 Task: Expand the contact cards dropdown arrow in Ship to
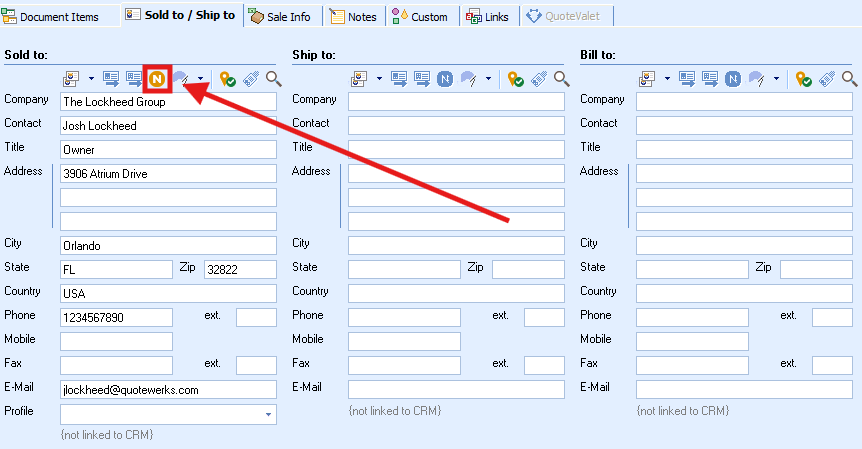[379, 79]
